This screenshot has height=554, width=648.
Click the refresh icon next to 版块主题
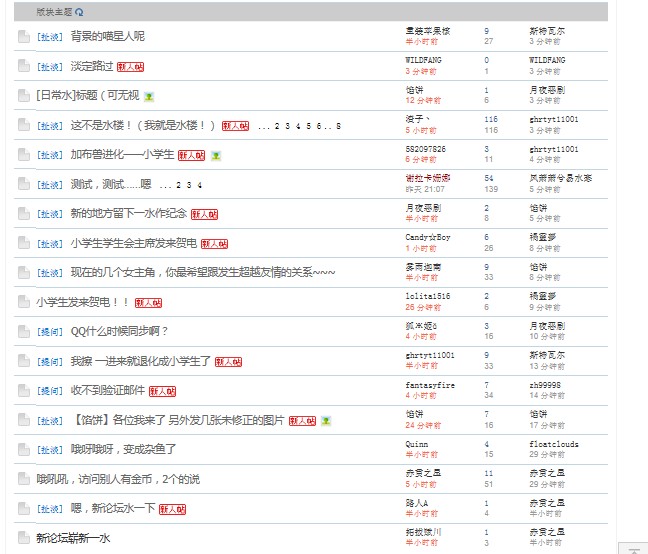[x=79, y=12]
